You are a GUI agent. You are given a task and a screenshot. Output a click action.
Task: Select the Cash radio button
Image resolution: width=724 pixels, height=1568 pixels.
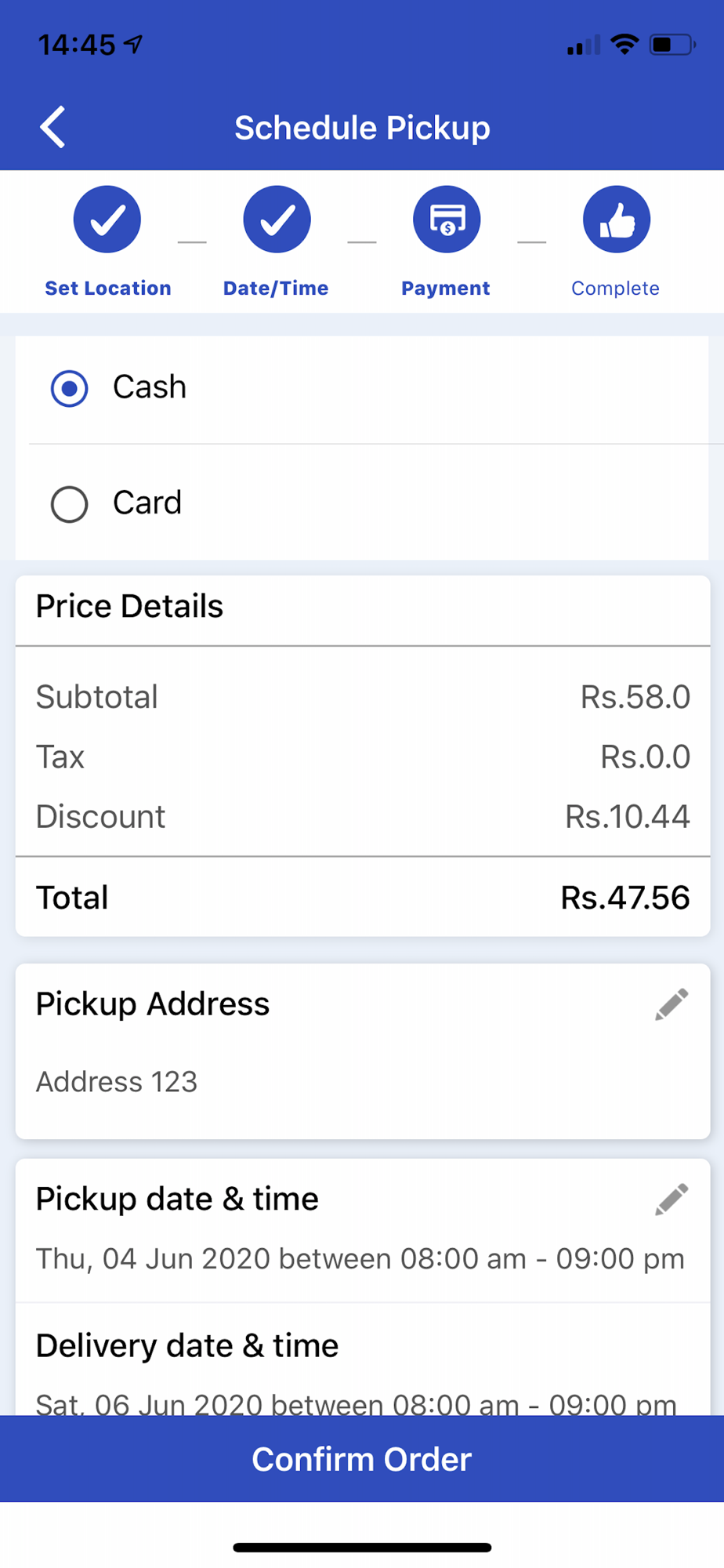[x=69, y=388]
